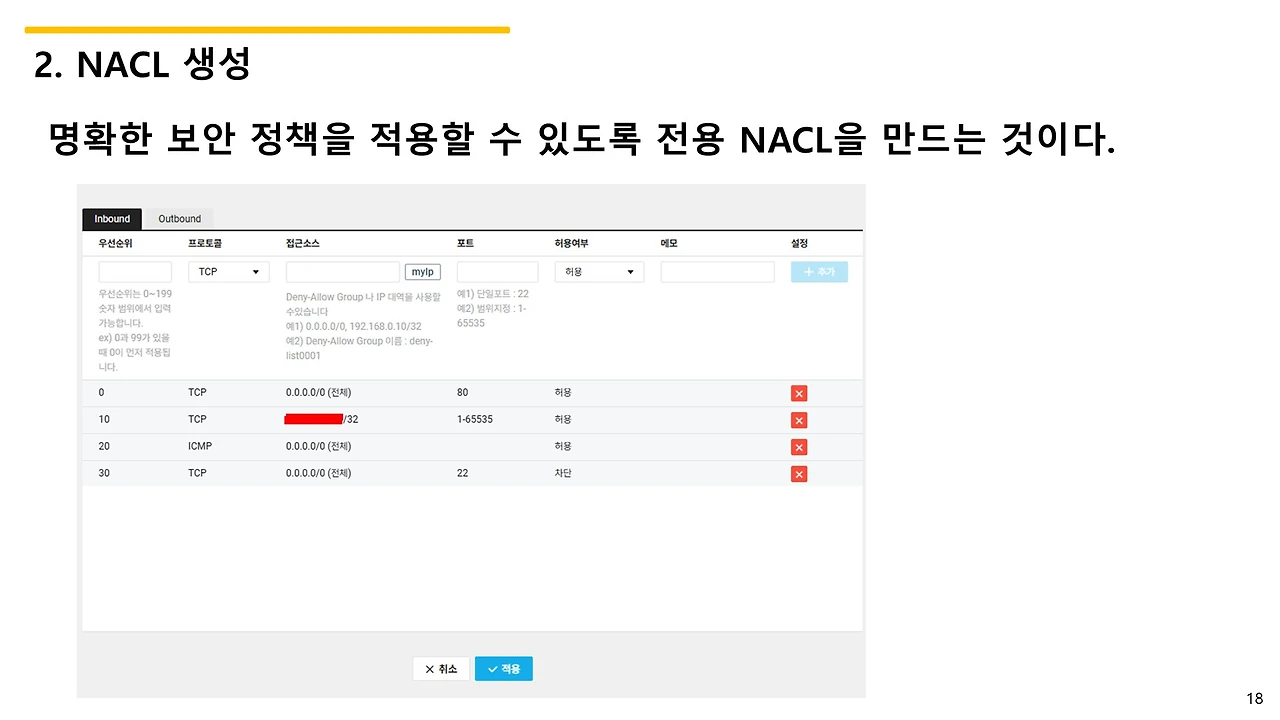
Task: Click the 접근소스 source address field
Action: [x=342, y=271]
